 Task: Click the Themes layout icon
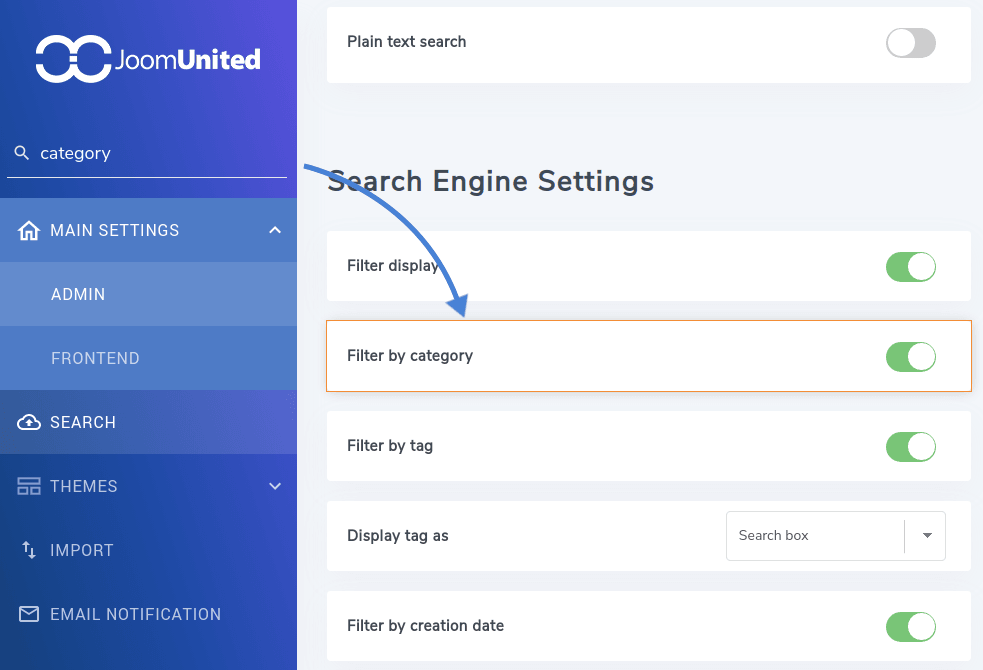[29, 486]
